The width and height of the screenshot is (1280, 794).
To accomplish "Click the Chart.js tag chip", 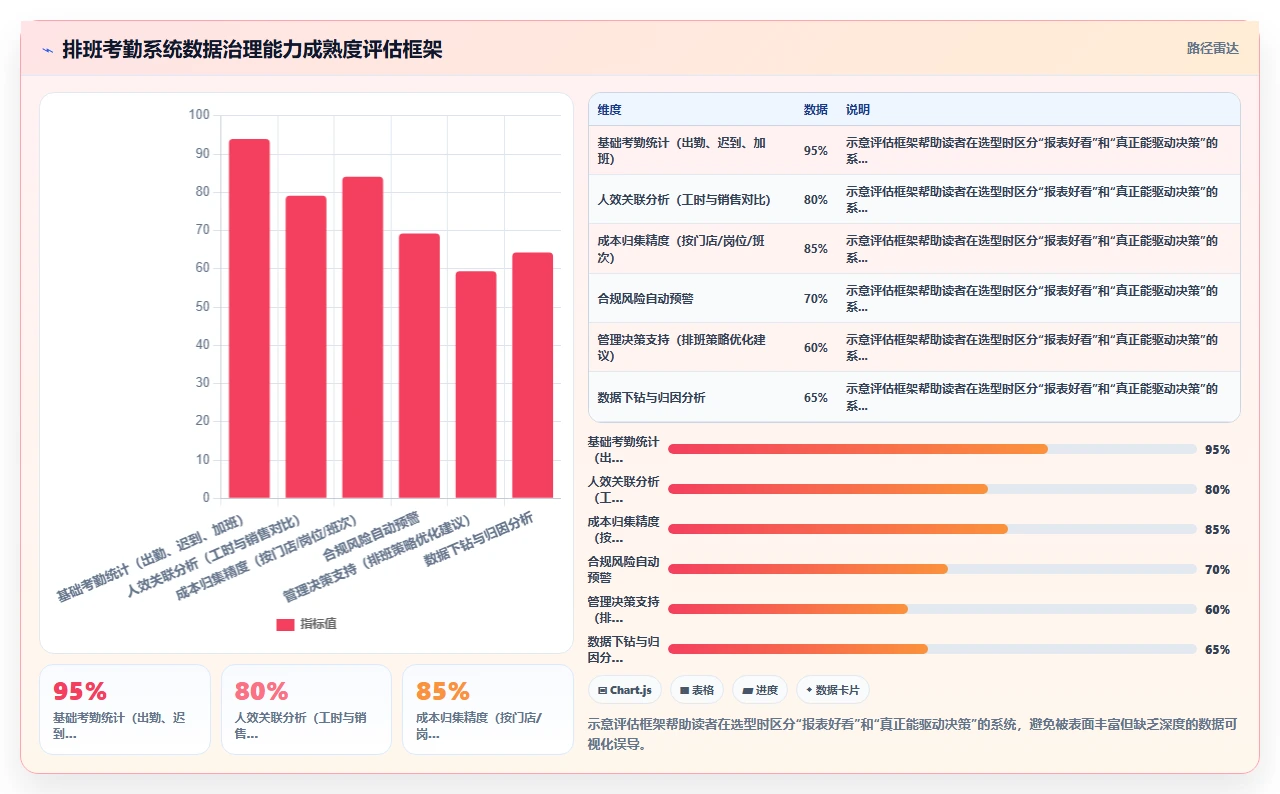I will pyautogui.click(x=625, y=690).
